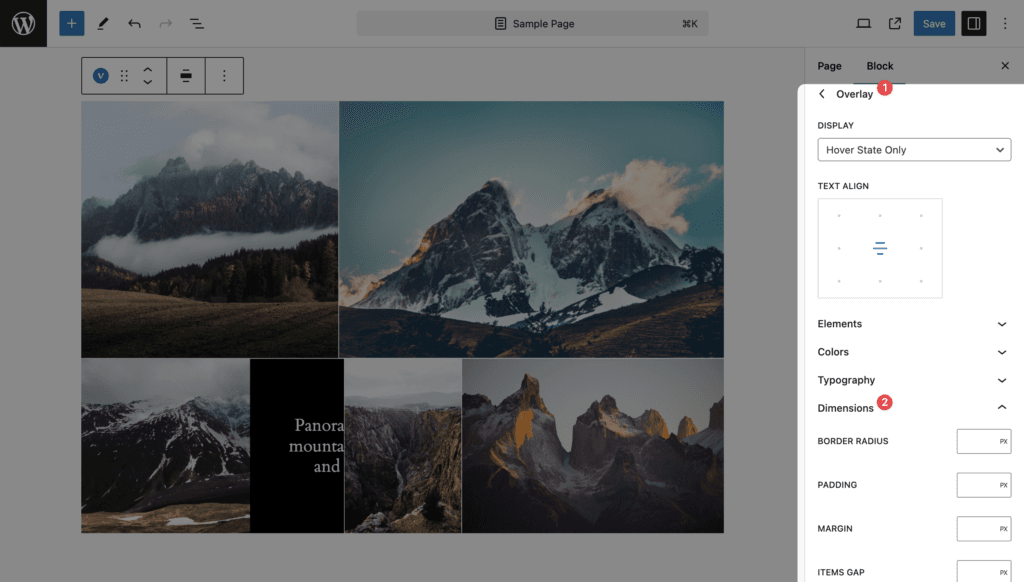Select the large snowy peak image

coord(532,229)
